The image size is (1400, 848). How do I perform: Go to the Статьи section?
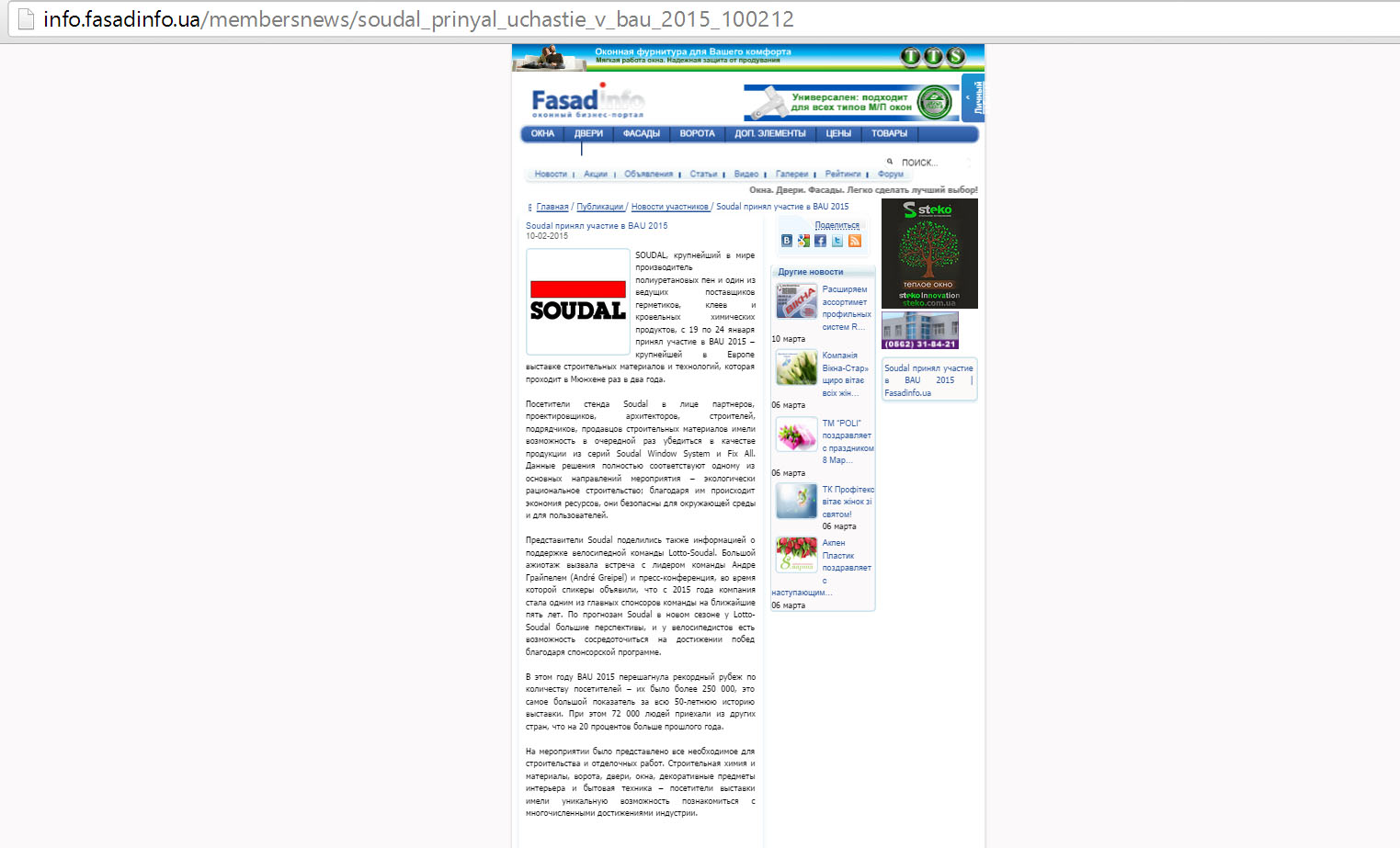tap(703, 175)
